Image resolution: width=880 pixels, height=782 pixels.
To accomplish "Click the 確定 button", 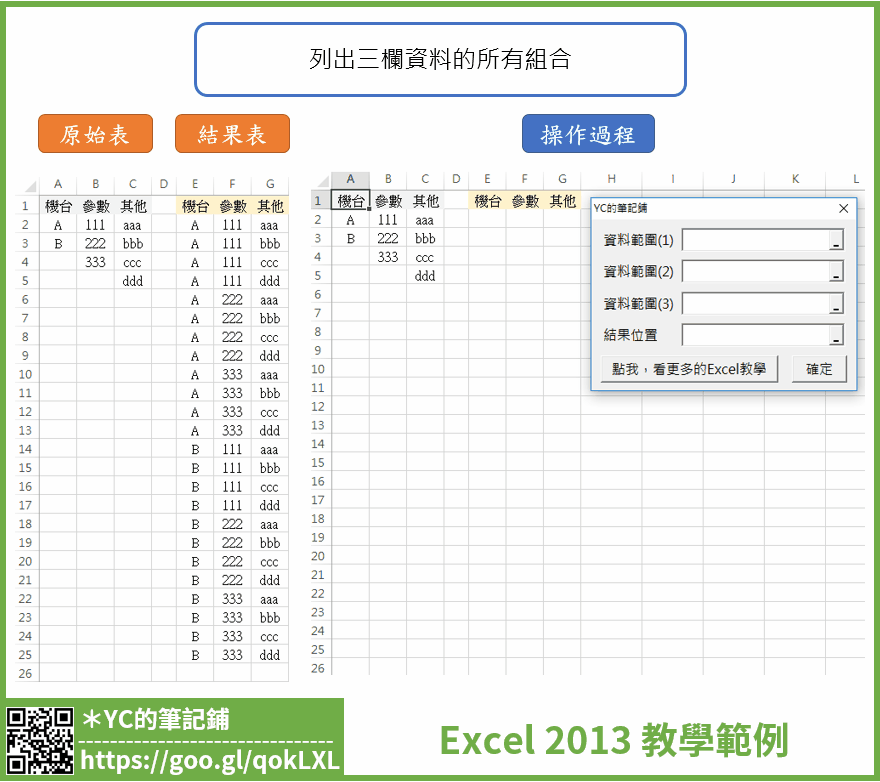I will coord(819,369).
